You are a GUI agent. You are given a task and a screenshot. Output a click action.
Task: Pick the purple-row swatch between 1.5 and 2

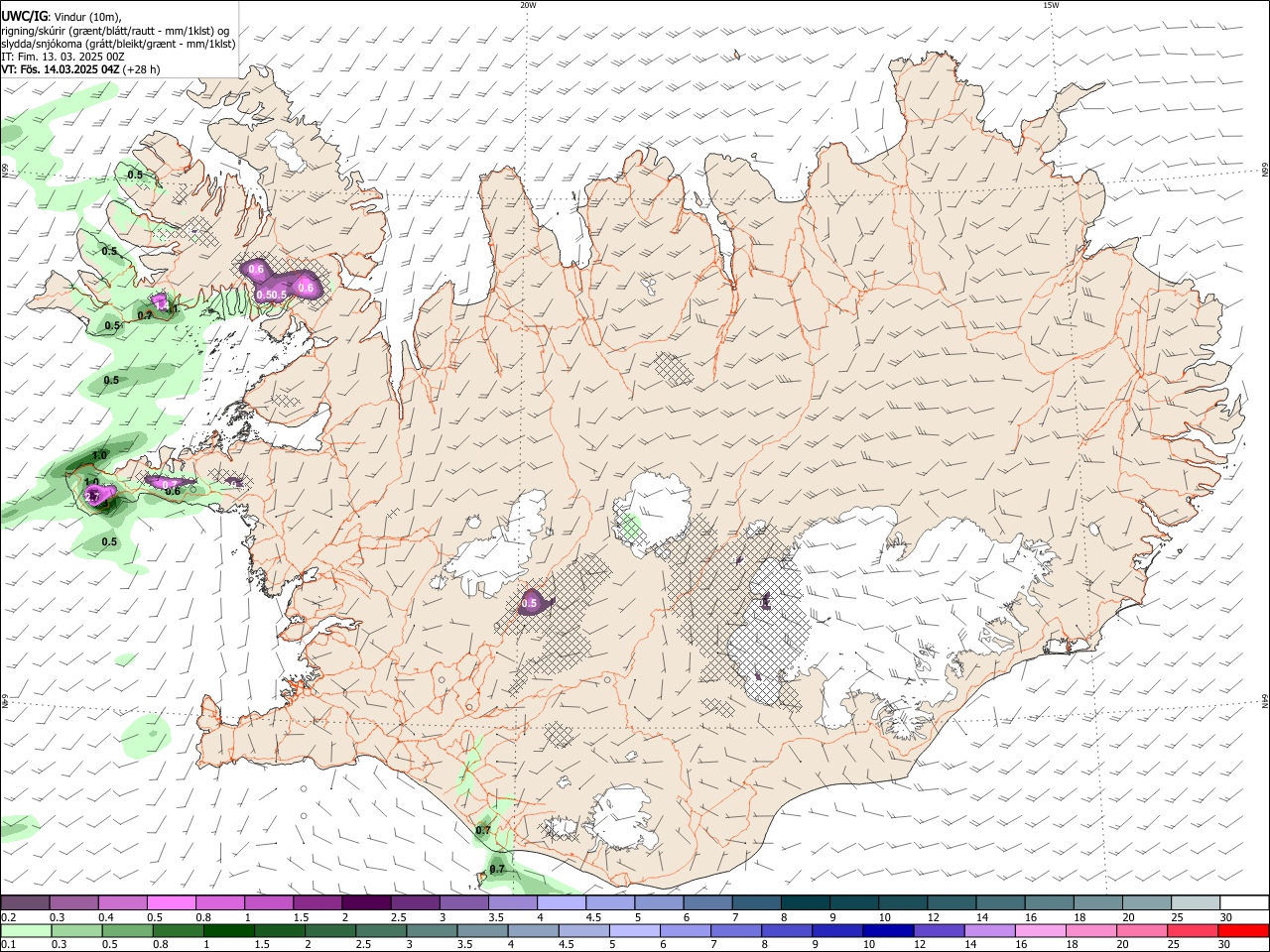317,902
